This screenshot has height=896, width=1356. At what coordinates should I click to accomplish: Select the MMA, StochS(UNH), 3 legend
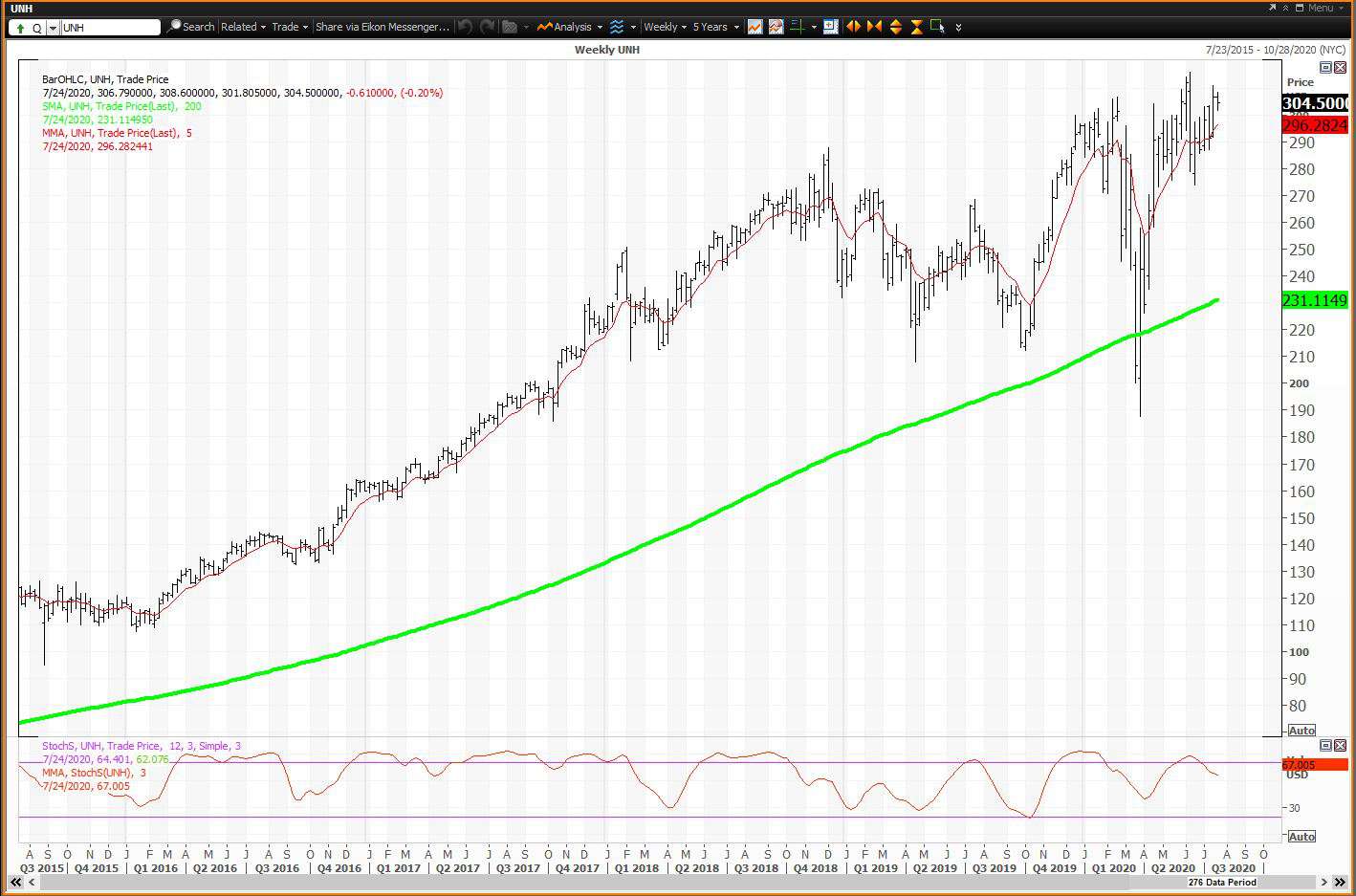[94, 773]
